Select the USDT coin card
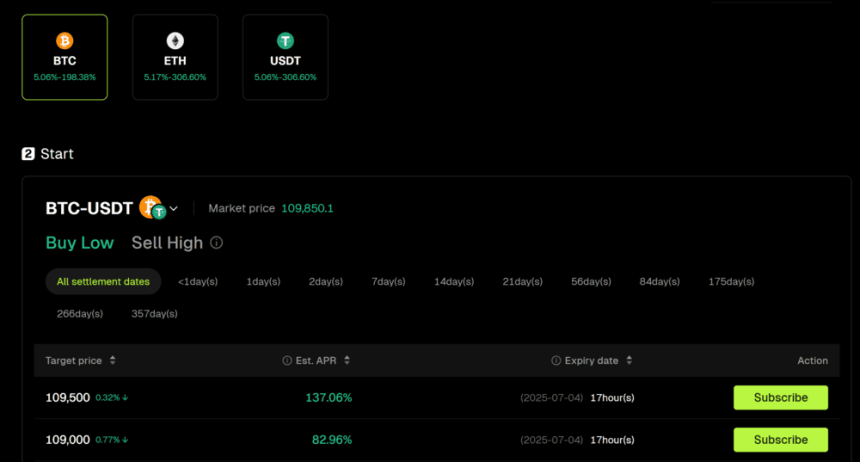The height and width of the screenshot is (462, 860). (x=285, y=57)
